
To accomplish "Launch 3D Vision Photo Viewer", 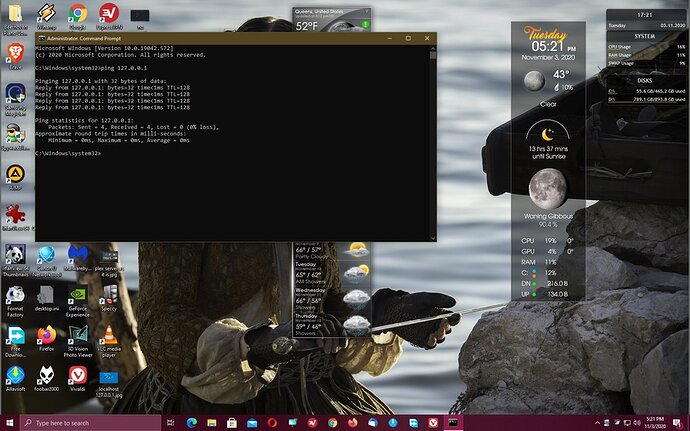I will [78, 341].
